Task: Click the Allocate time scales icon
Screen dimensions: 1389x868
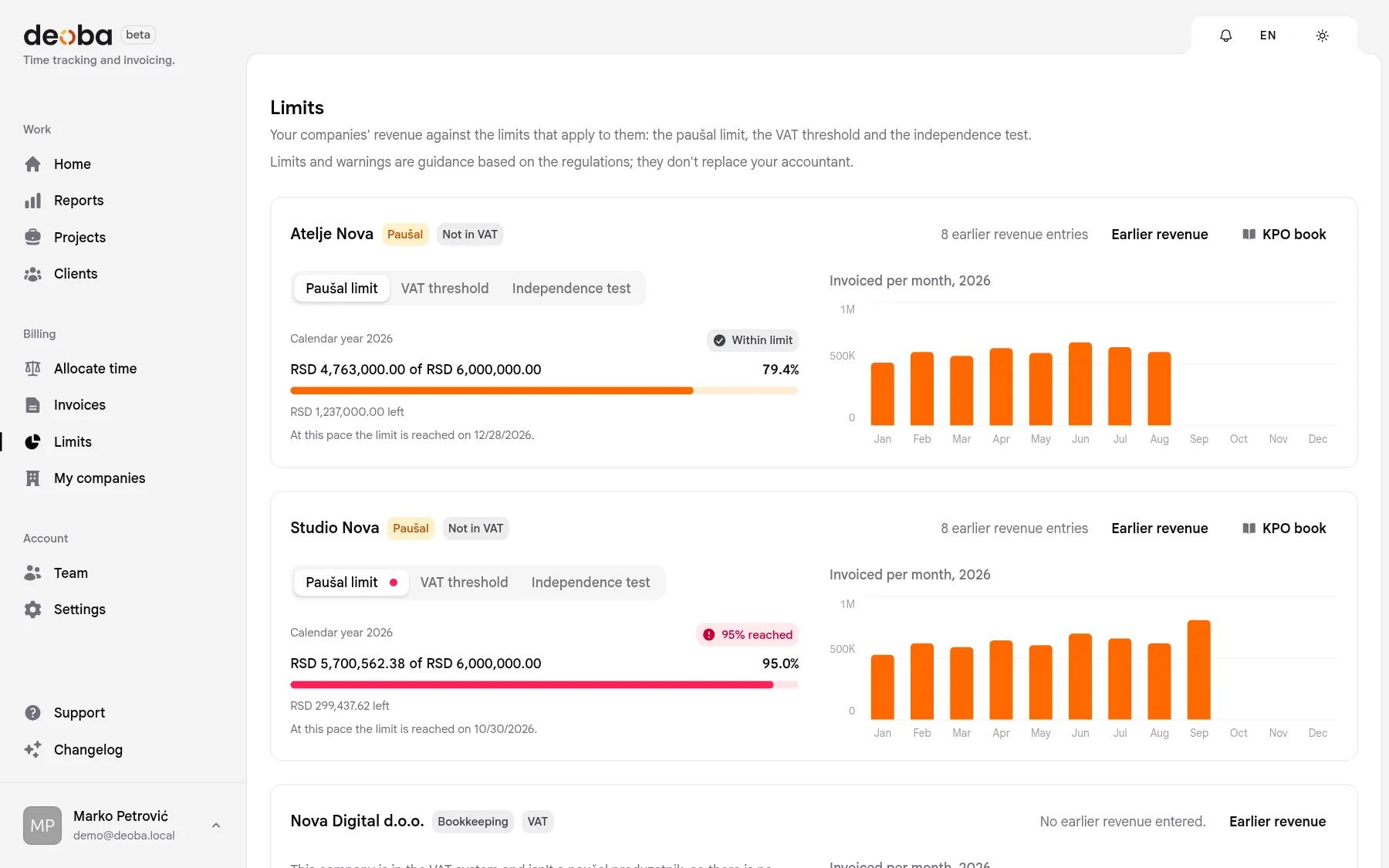Action: coord(32,369)
